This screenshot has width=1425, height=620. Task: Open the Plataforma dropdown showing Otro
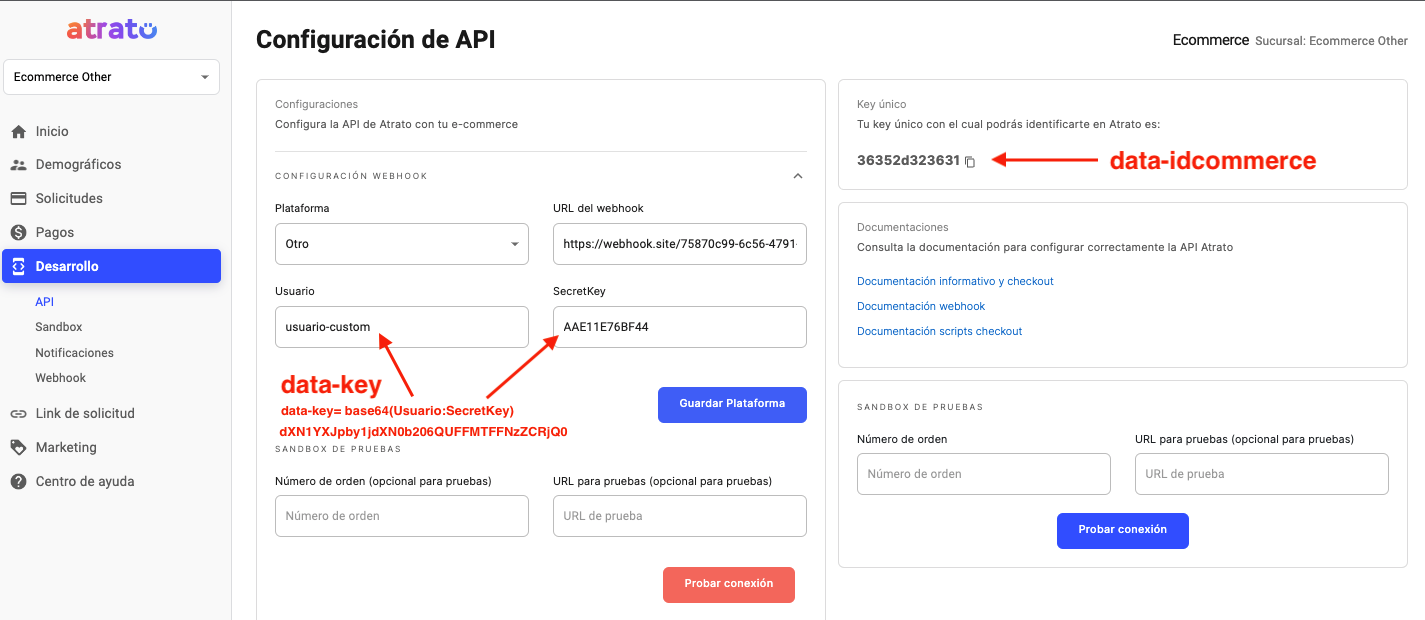coord(401,244)
